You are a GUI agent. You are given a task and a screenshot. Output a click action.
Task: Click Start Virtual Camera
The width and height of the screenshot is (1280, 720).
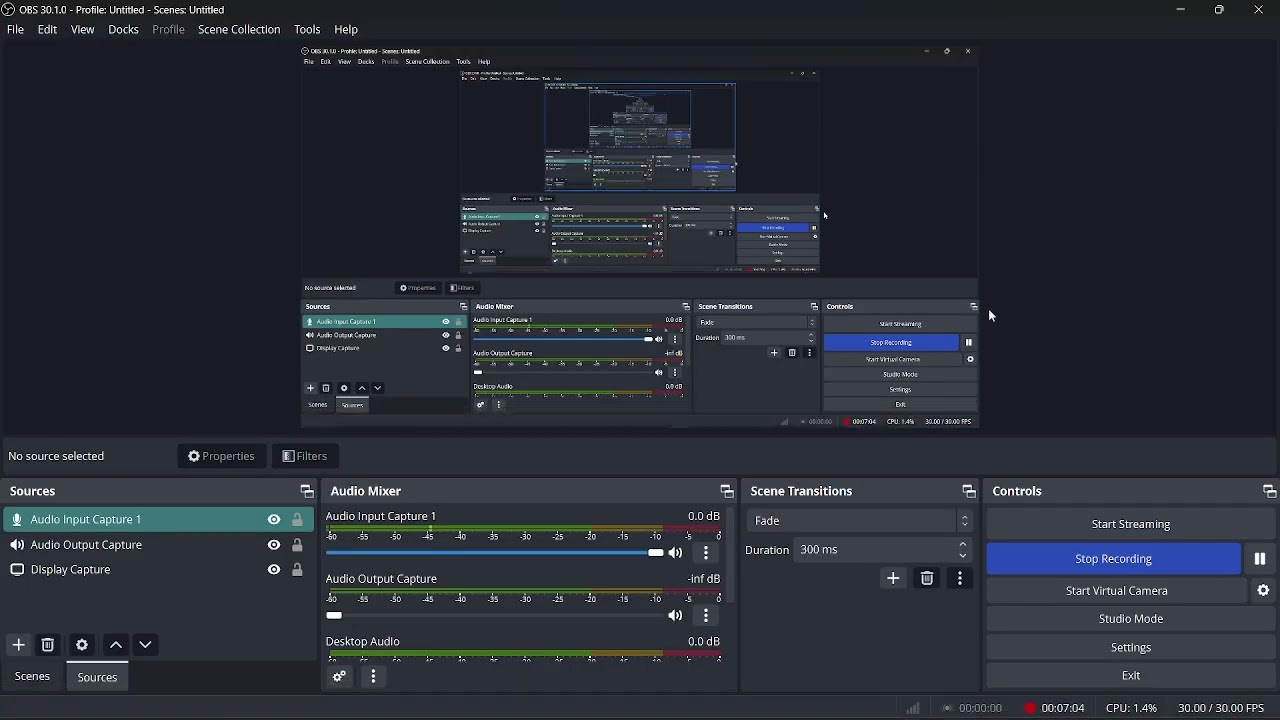click(x=1117, y=591)
